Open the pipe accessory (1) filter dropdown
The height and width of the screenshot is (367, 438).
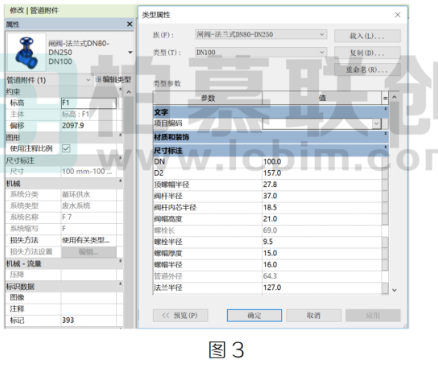[49, 80]
